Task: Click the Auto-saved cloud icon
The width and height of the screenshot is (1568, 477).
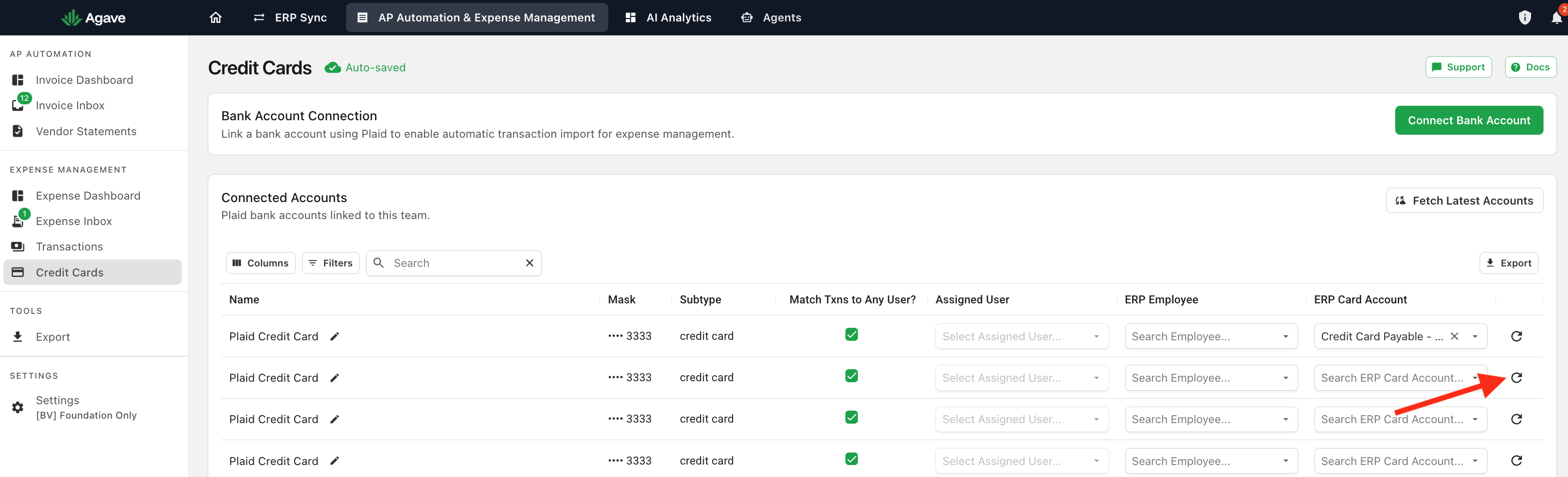Action: (x=333, y=67)
